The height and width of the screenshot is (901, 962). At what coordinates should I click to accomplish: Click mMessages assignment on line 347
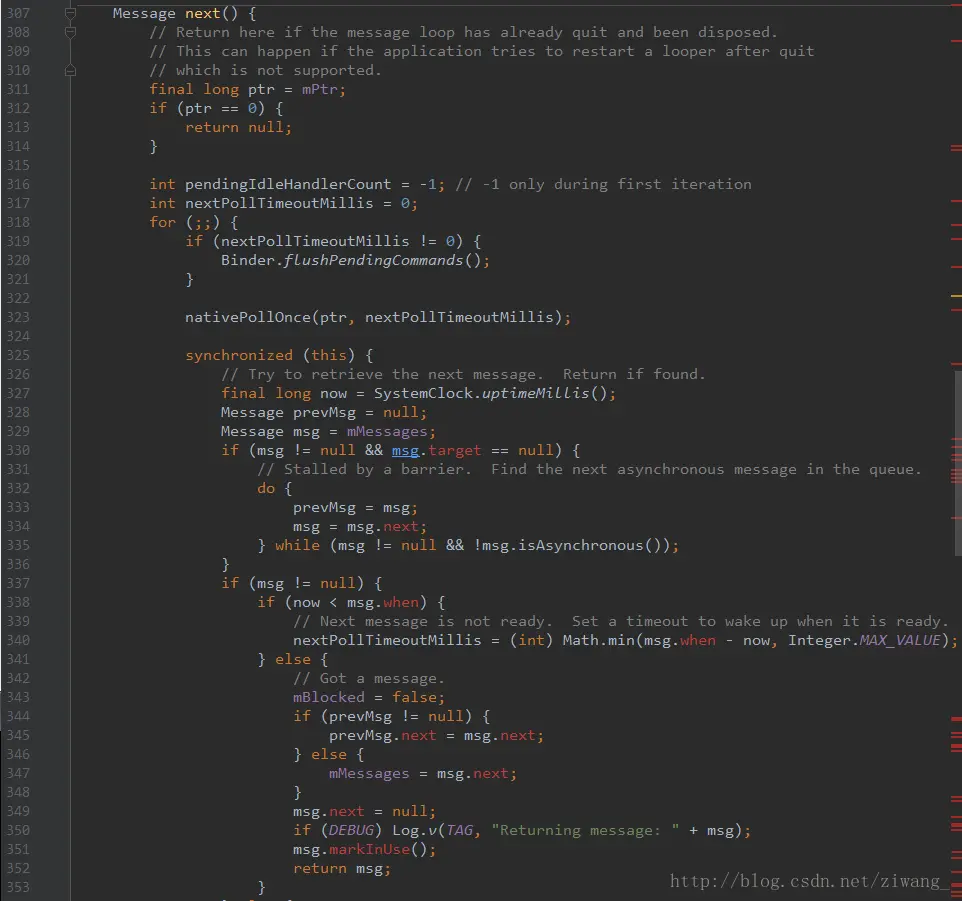click(369, 774)
